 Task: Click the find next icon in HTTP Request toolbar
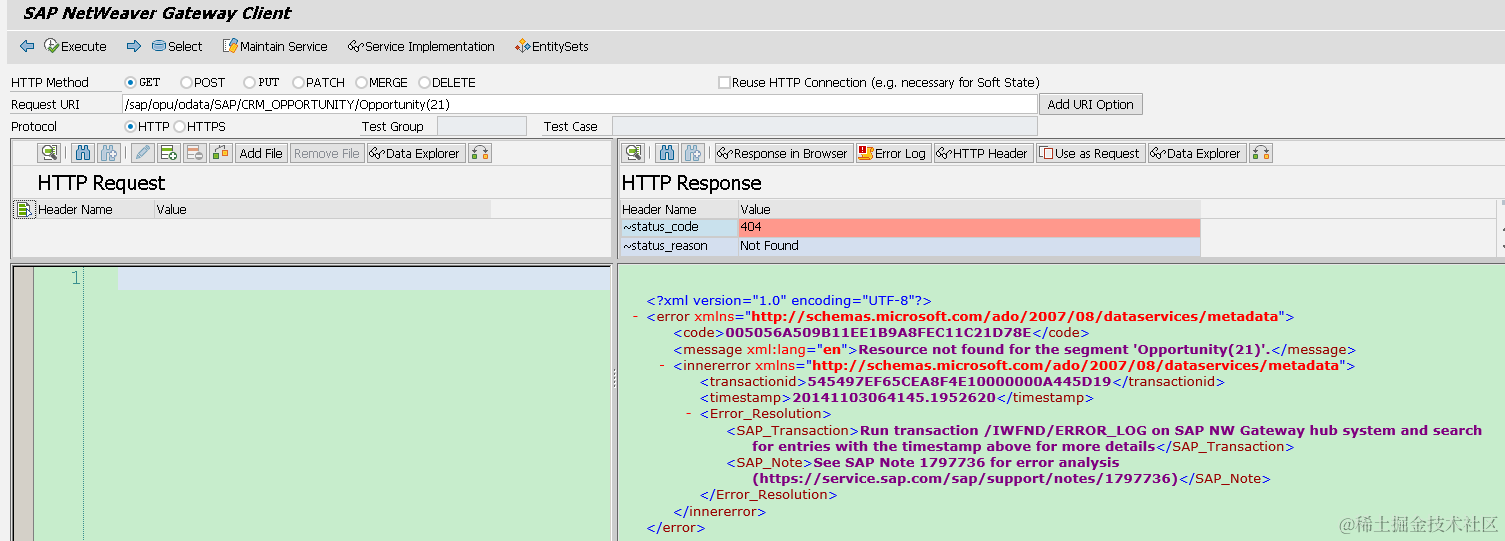click(x=109, y=153)
